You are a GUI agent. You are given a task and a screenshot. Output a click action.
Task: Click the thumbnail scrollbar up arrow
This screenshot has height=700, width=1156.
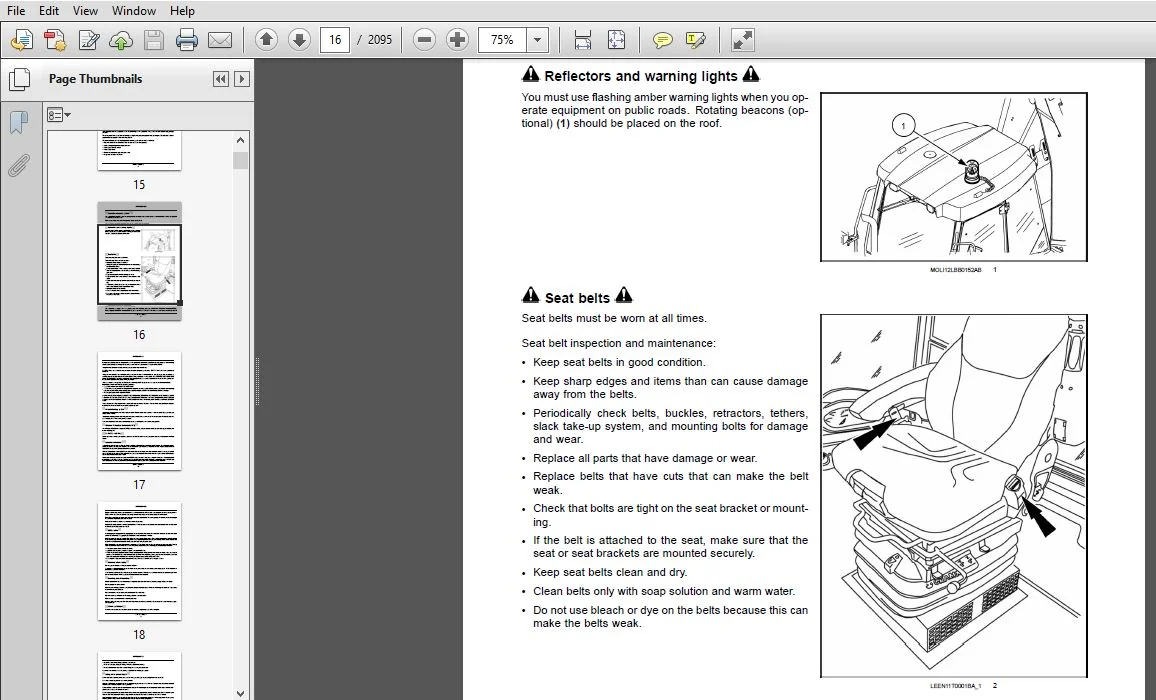pos(240,140)
